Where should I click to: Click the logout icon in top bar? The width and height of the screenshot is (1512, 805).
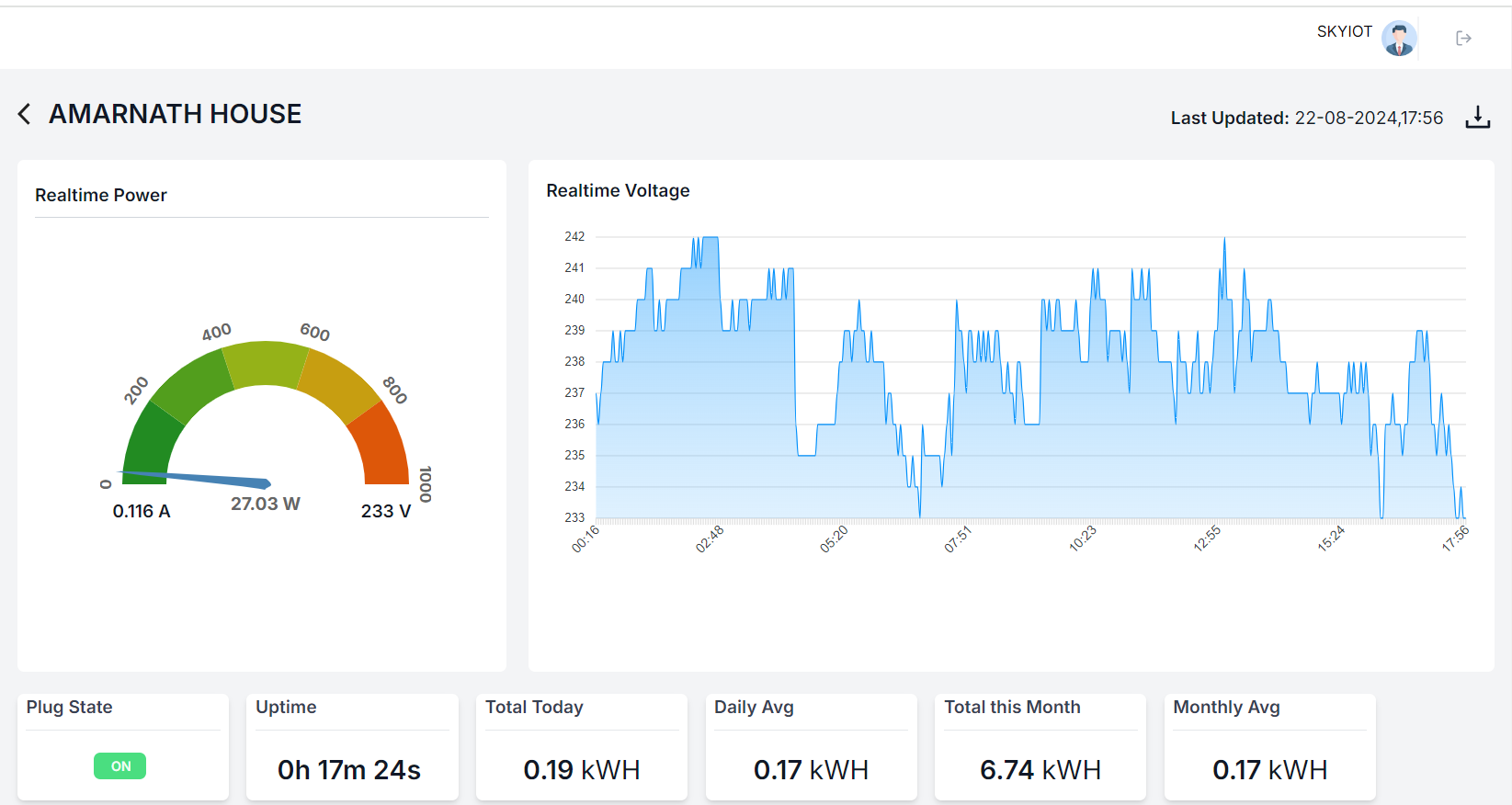click(x=1463, y=39)
